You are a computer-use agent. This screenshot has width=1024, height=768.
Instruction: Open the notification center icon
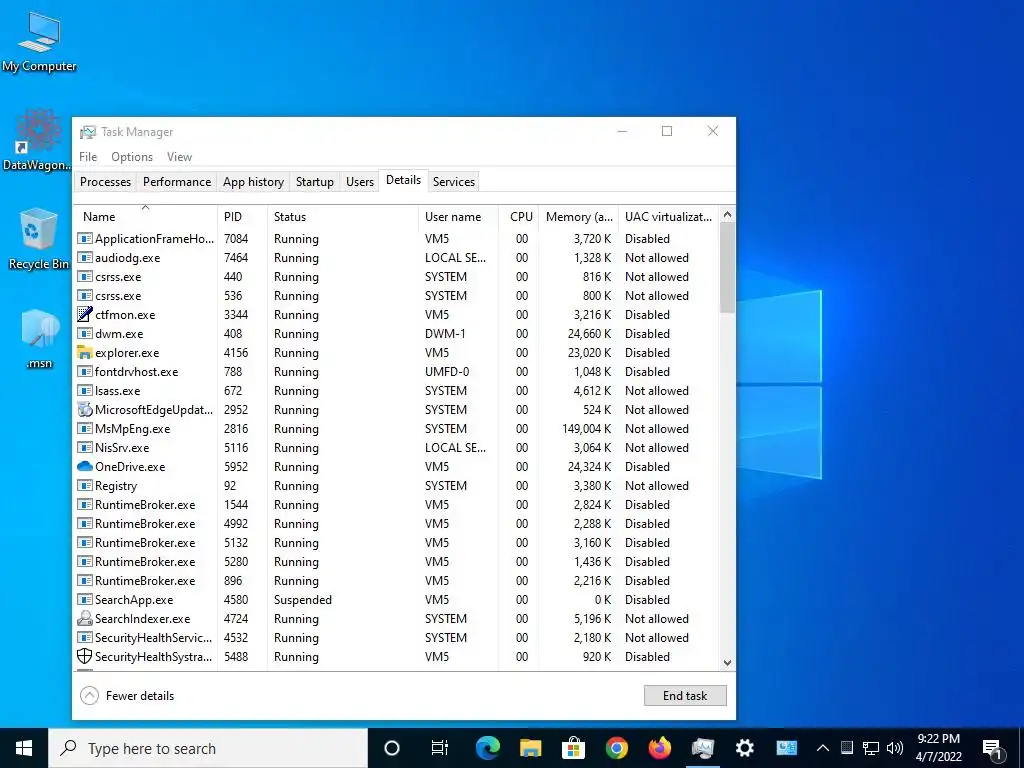click(993, 749)
